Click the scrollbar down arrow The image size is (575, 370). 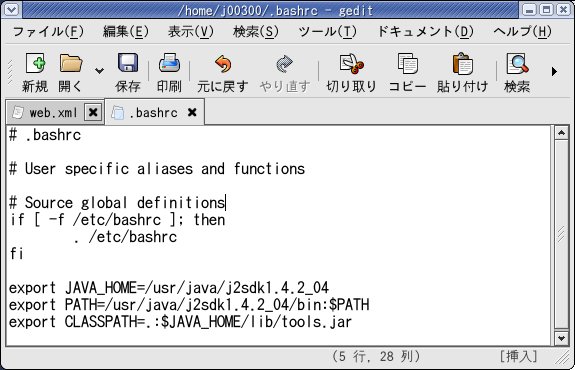click(561, 338)
